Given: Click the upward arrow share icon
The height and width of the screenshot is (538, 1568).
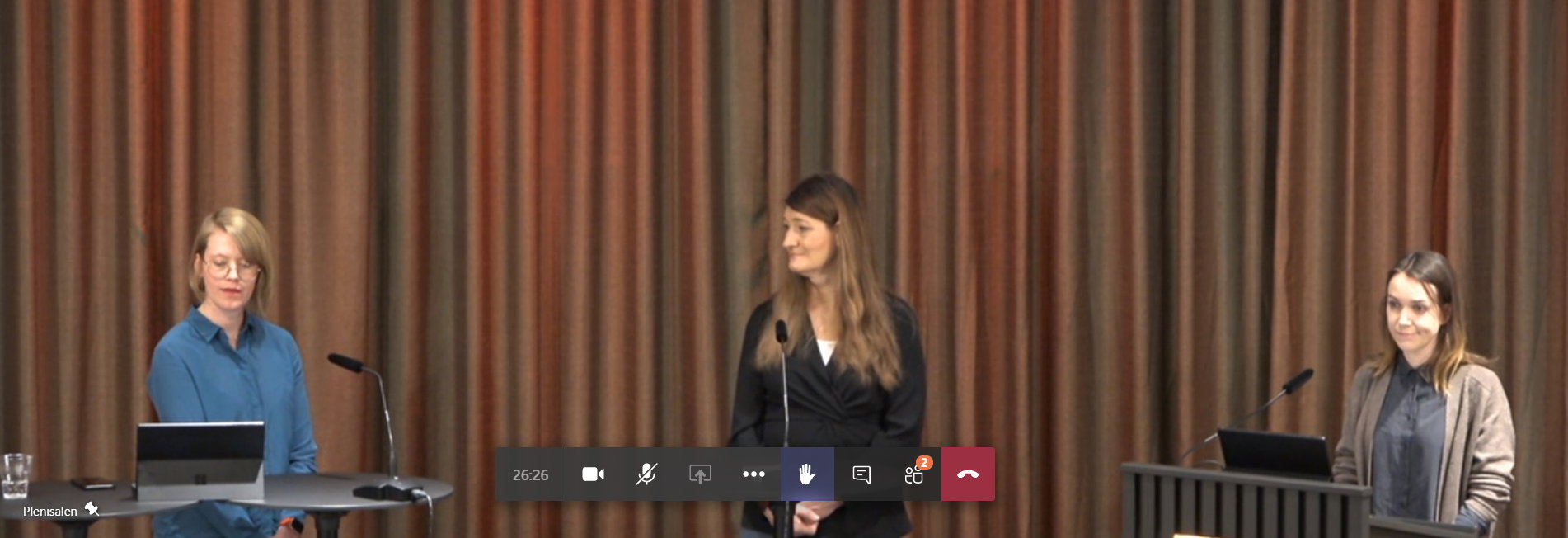Looking at the screenshot, I should [700, 474].
